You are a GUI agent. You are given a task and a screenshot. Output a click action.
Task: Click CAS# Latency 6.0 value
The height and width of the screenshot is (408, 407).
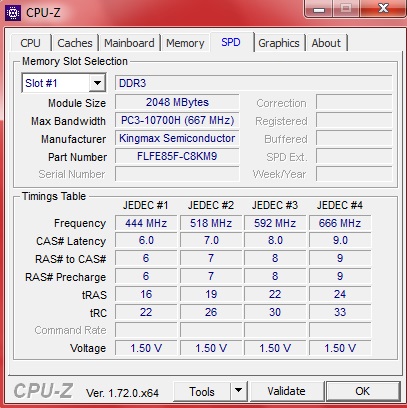coord(146,240)
